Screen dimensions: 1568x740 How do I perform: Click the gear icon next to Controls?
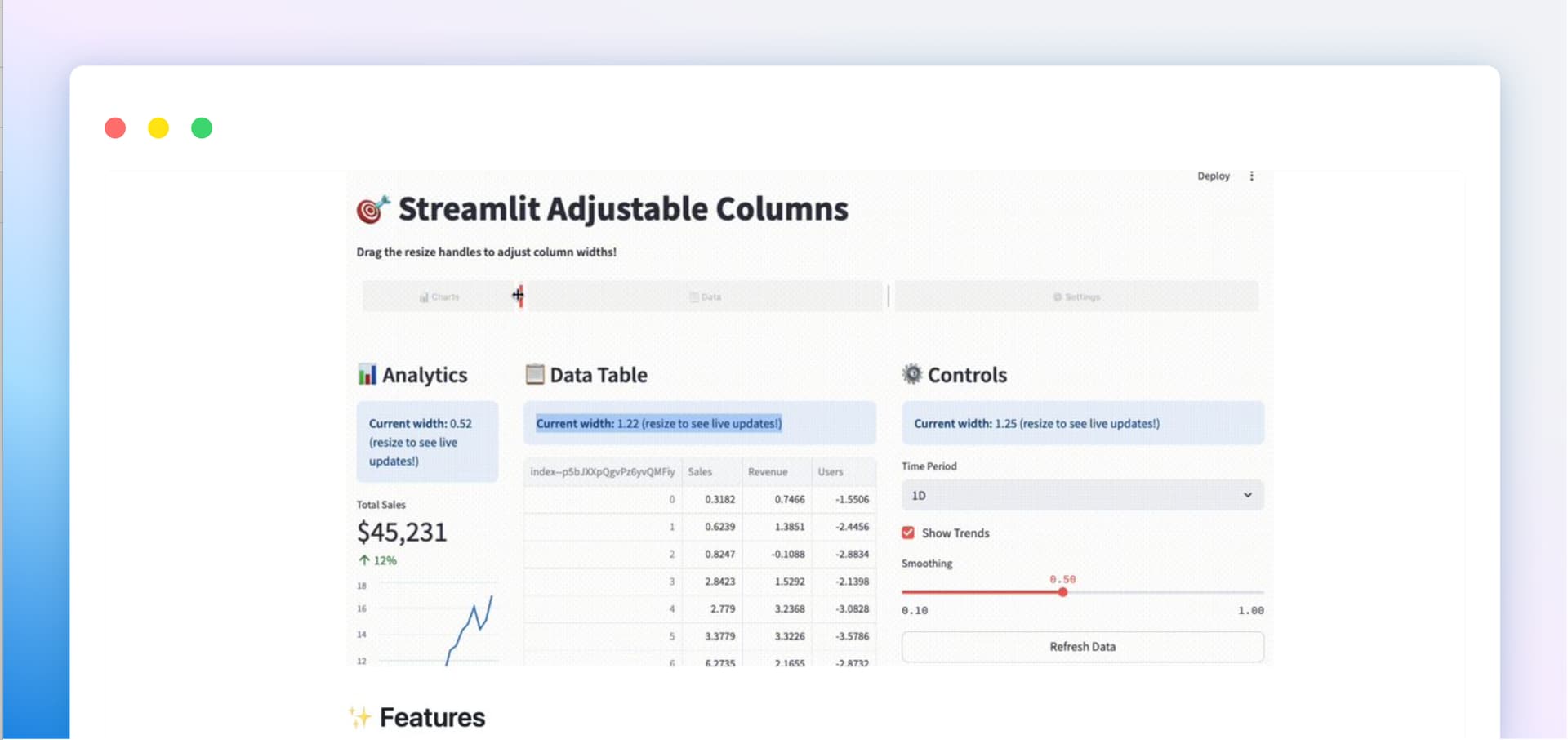coord(911,374)
